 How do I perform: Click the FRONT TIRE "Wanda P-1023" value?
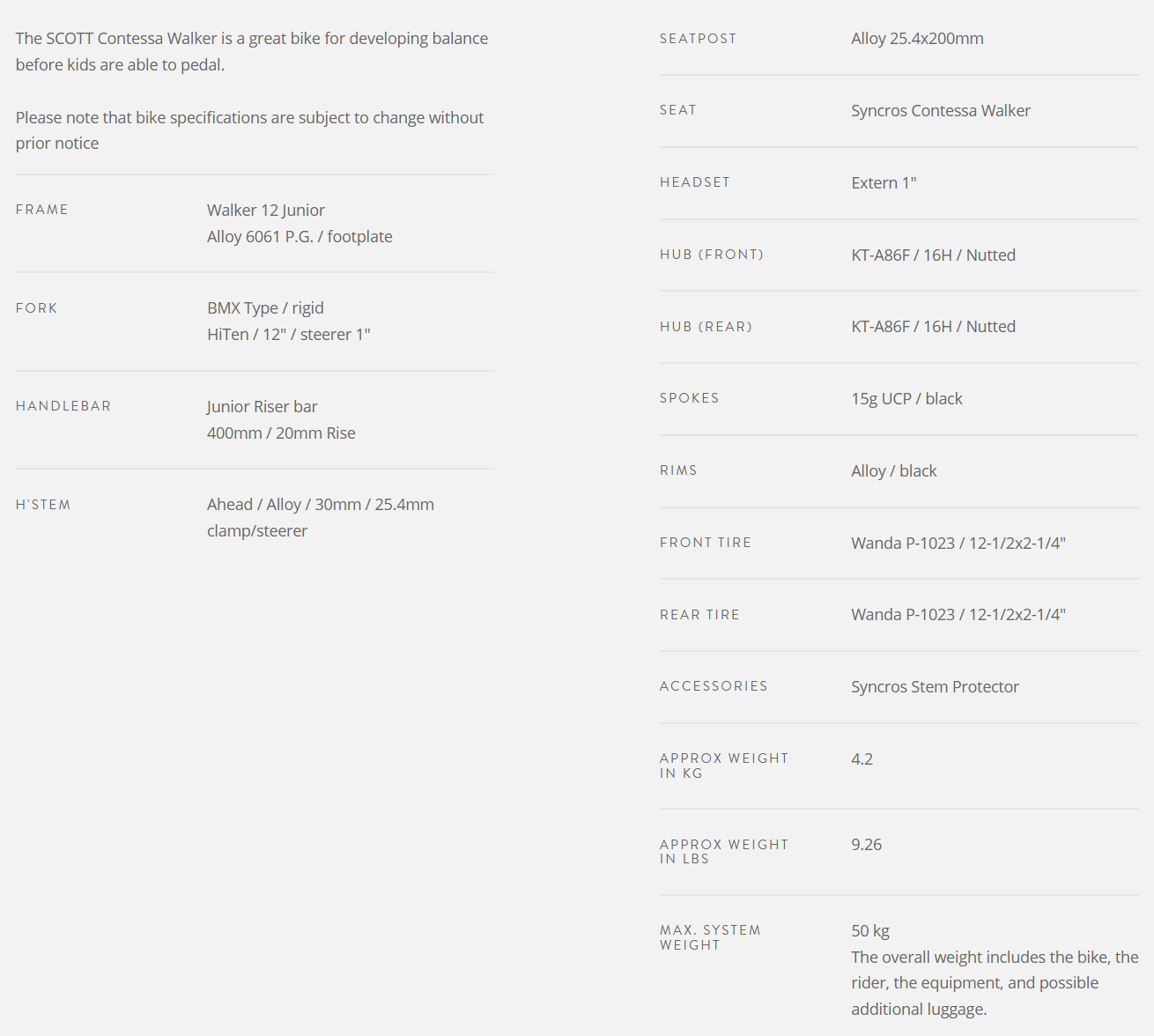pos(958,544)
